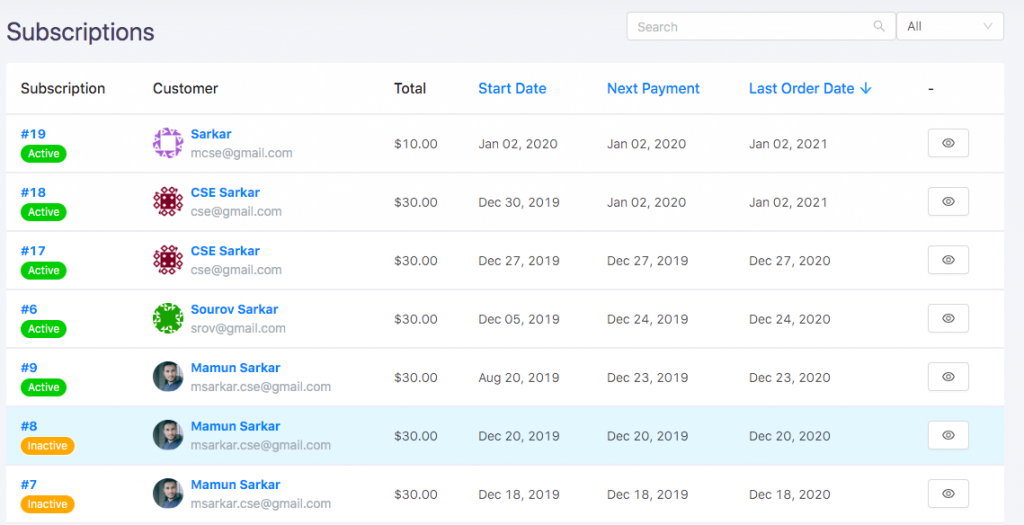View subscription #7 via eye icon
Screen dimensions: 1024x525
pyautogui.click(x=948, y=494)
